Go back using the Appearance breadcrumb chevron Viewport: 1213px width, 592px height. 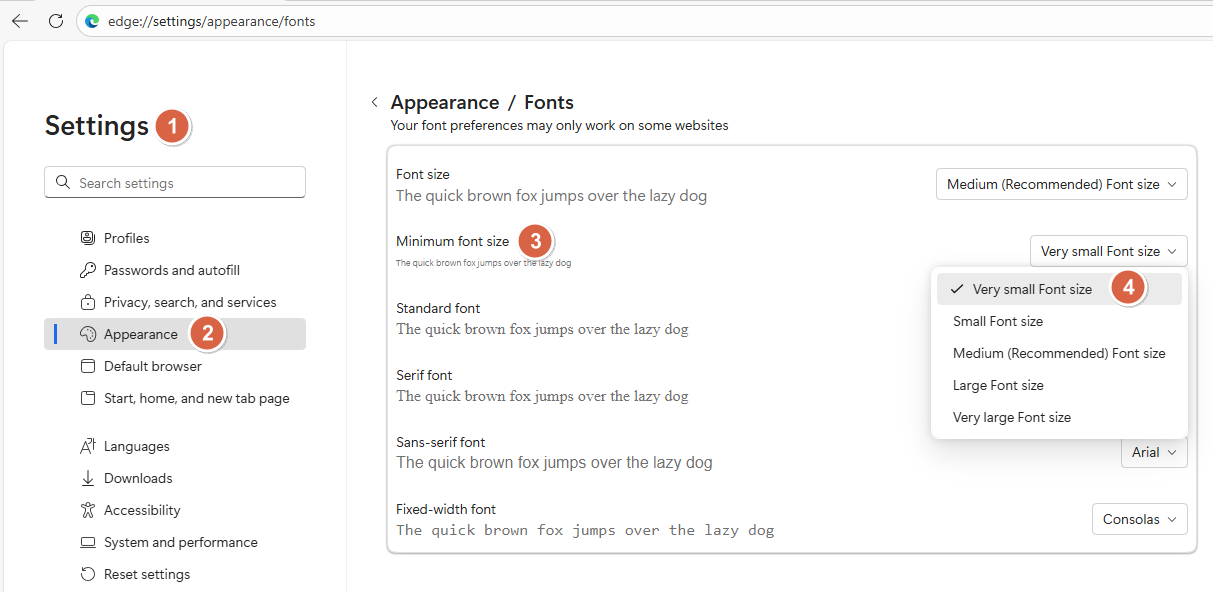pyautogui.click(x=374, y=102)
